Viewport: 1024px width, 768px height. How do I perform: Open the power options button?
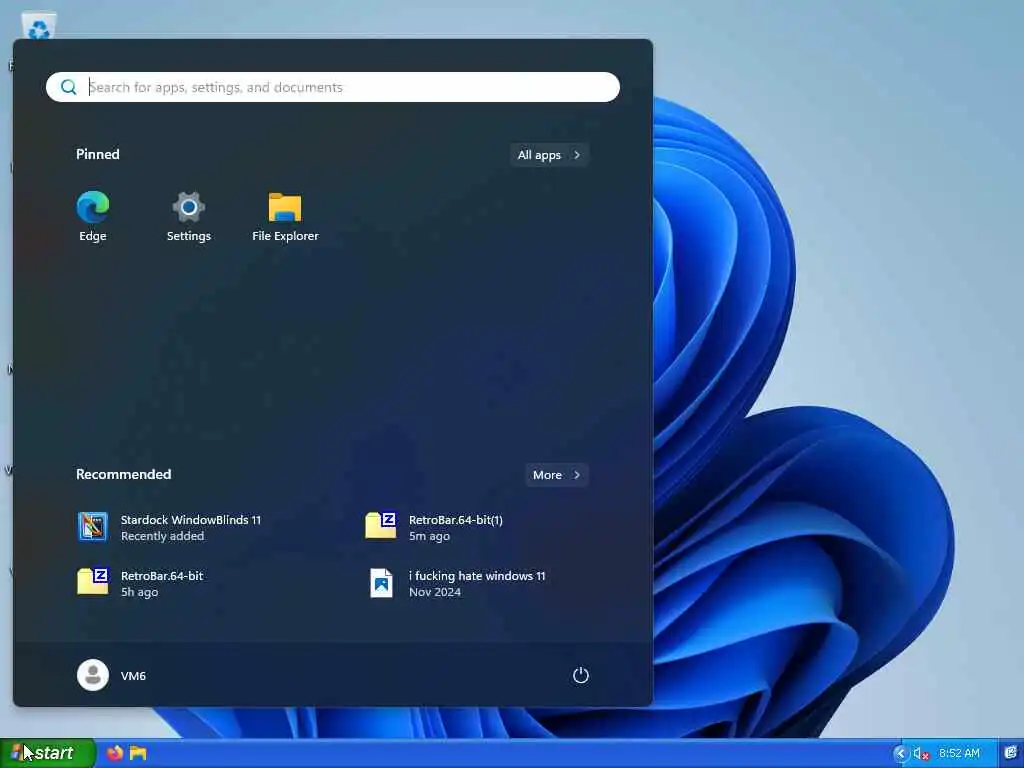point(581,675)
